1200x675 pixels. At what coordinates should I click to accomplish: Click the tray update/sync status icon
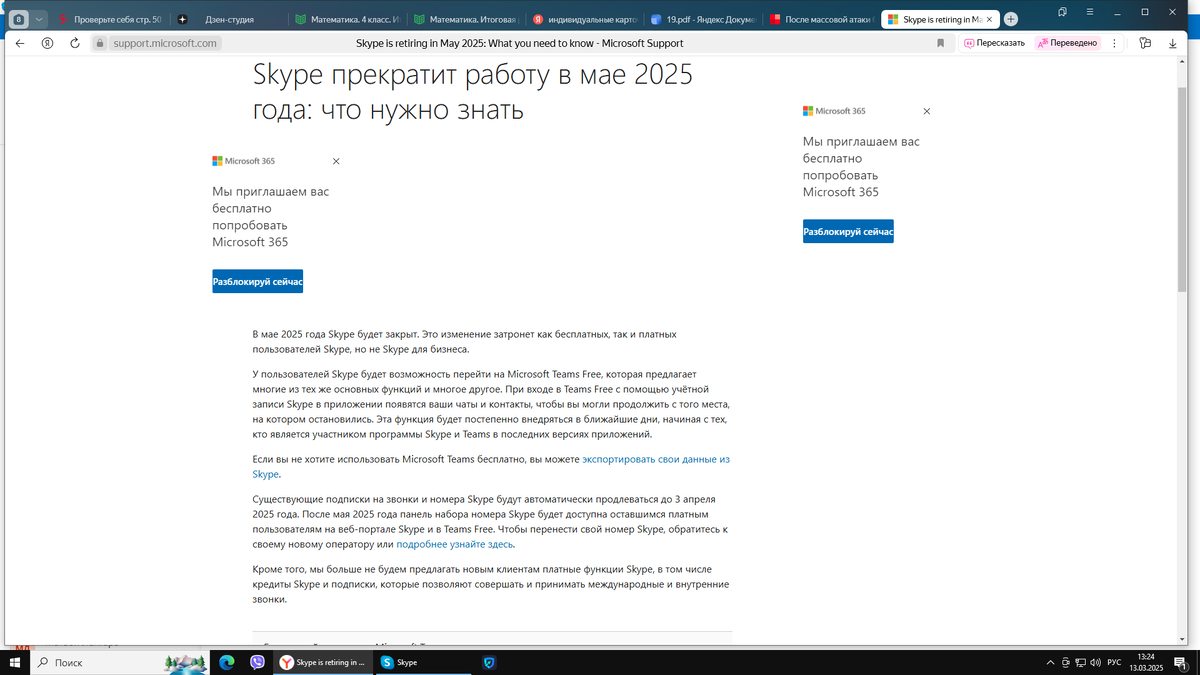click(1066, 662)
